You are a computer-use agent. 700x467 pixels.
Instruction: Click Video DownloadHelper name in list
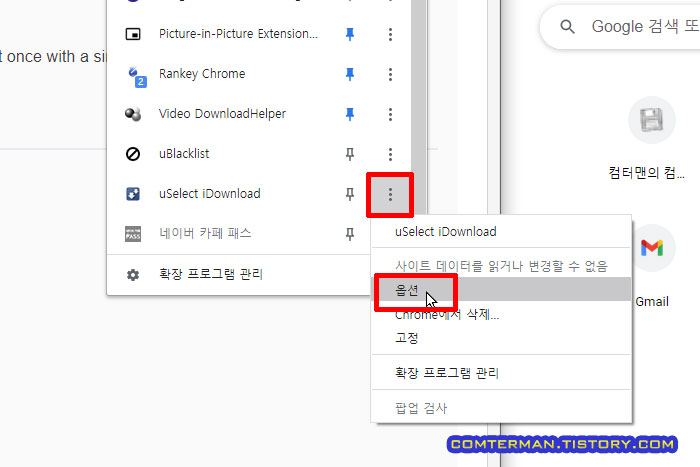coord(222,114)
